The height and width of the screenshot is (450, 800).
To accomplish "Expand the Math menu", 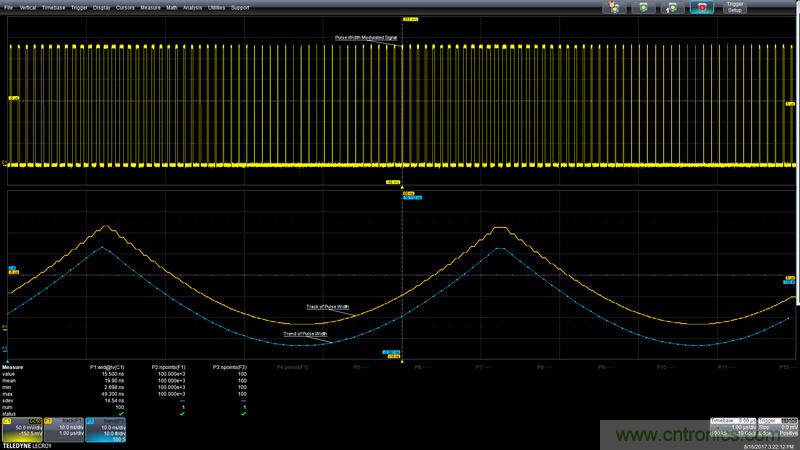I will [172, 6].
